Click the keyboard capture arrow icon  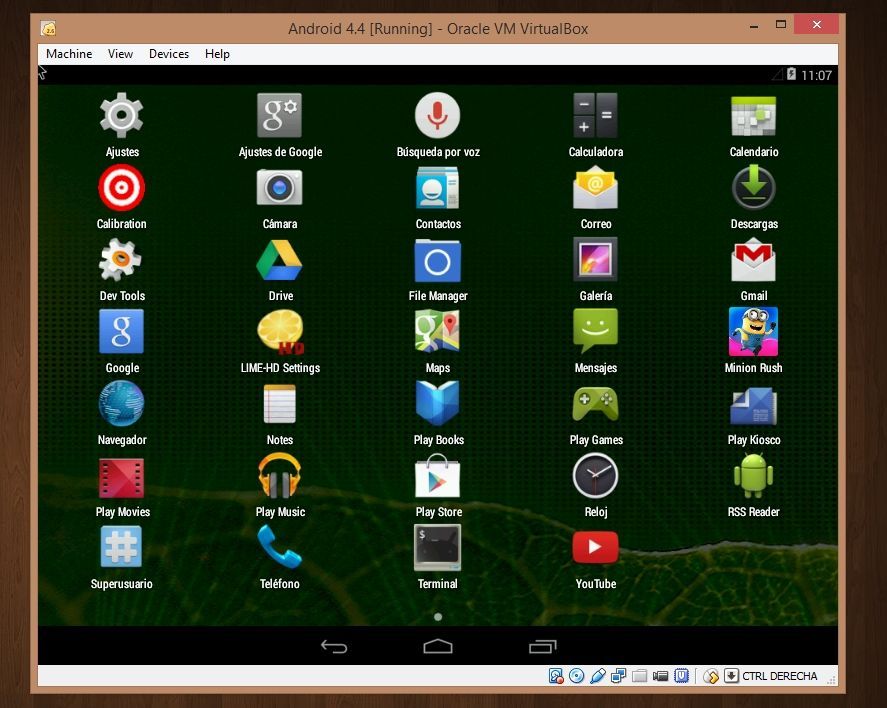point(731,676)
